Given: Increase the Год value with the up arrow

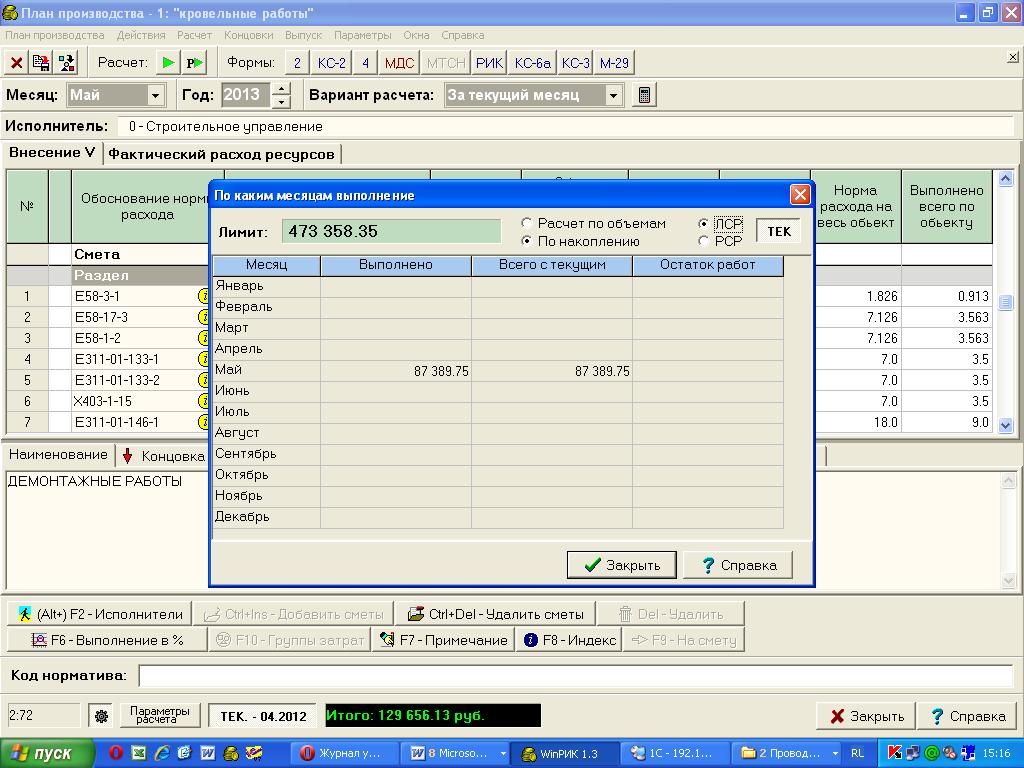Looking at the screenshot, I should [x=281, y=89].
